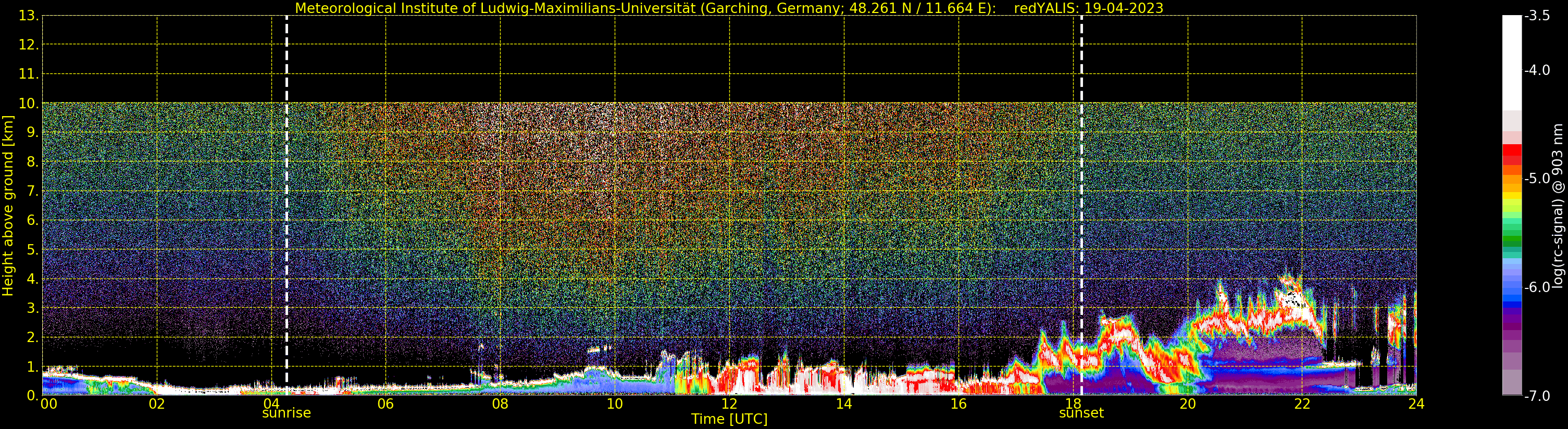Click the height axis tick '11.'
Image resolution: width=1568 pixels, height=429 pixels.
[x=29, y=74]
